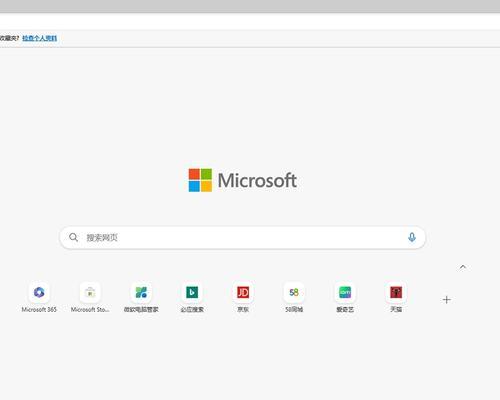This screenshot has width=500, height=400.
Task: Open the Microsoft 365 quick link icon
Action: [39, 292]
